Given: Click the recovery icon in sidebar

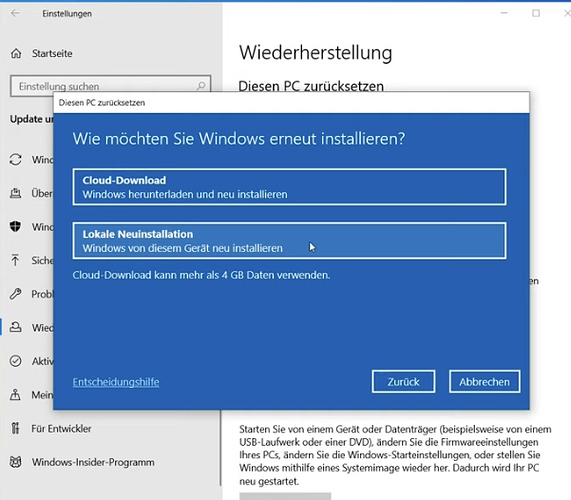Looking at the screenshot, I should coord(15,327).
